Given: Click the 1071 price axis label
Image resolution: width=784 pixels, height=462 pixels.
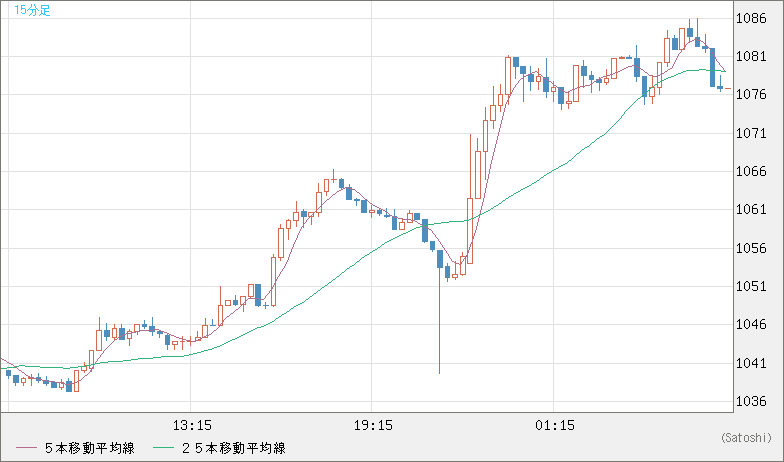Looking at the screenshot, I should click(751, 133).
